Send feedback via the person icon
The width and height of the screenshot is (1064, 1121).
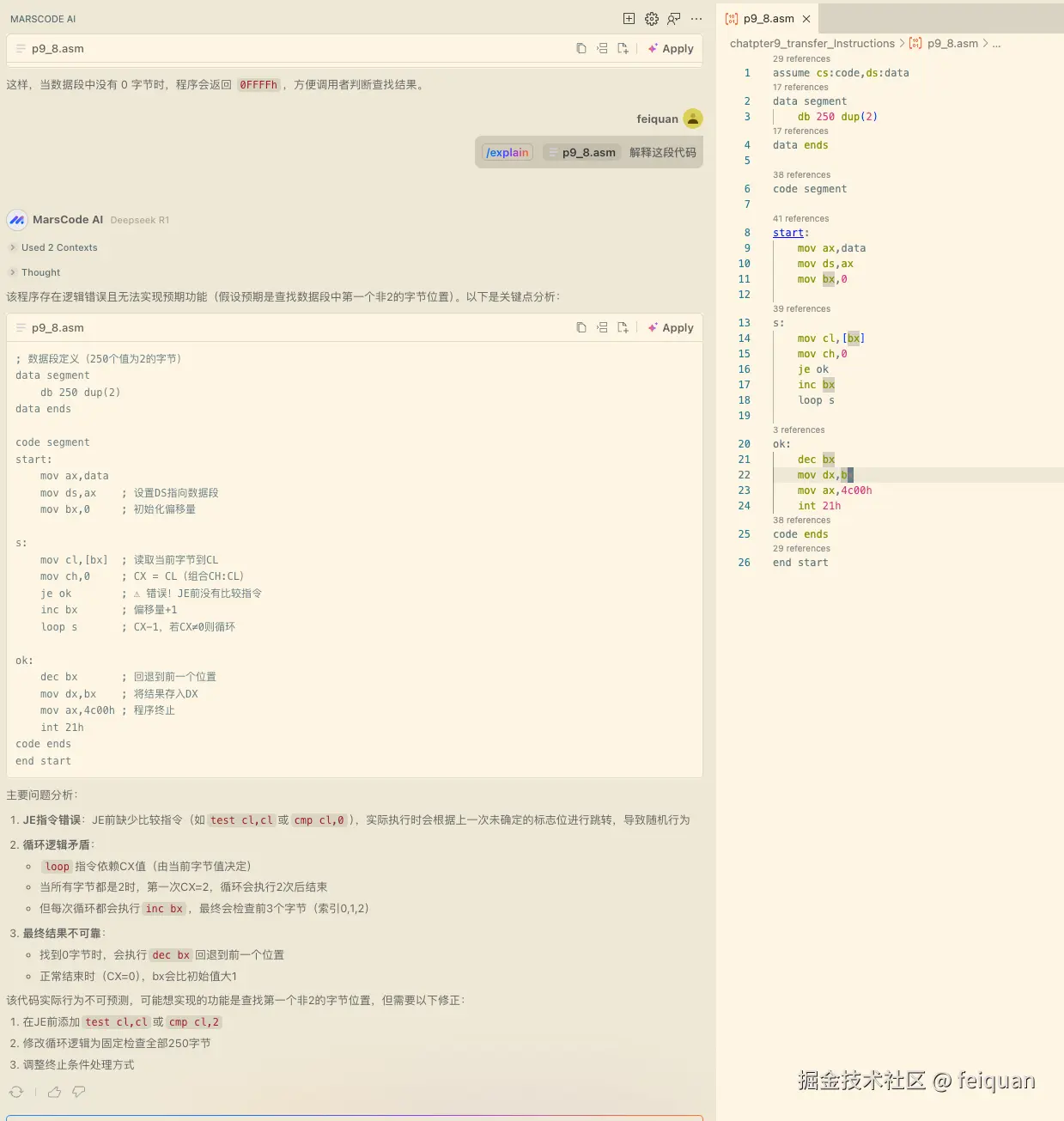(x=673, y=18)
